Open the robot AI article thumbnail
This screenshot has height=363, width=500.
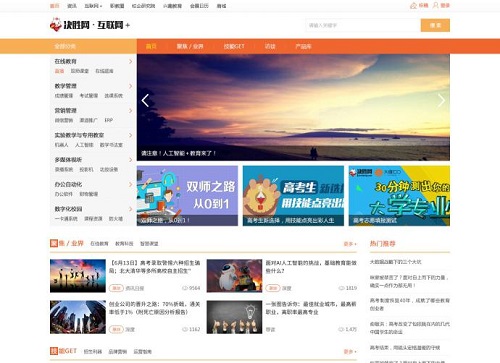pos(234,276)
